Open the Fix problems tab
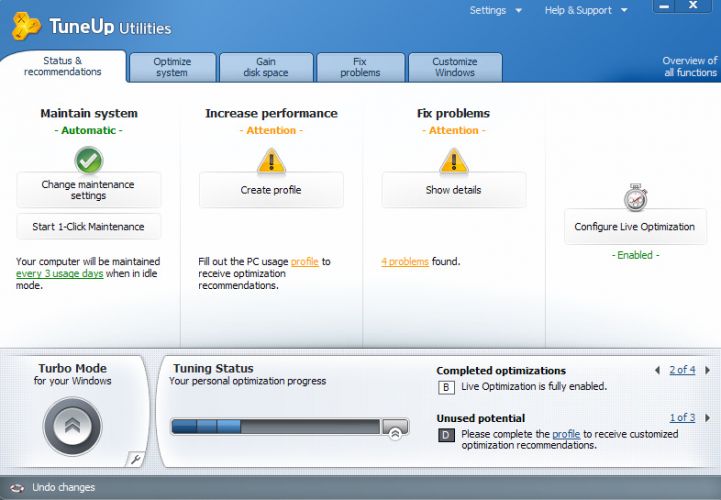721x500 pixels. tap(360, 67)
